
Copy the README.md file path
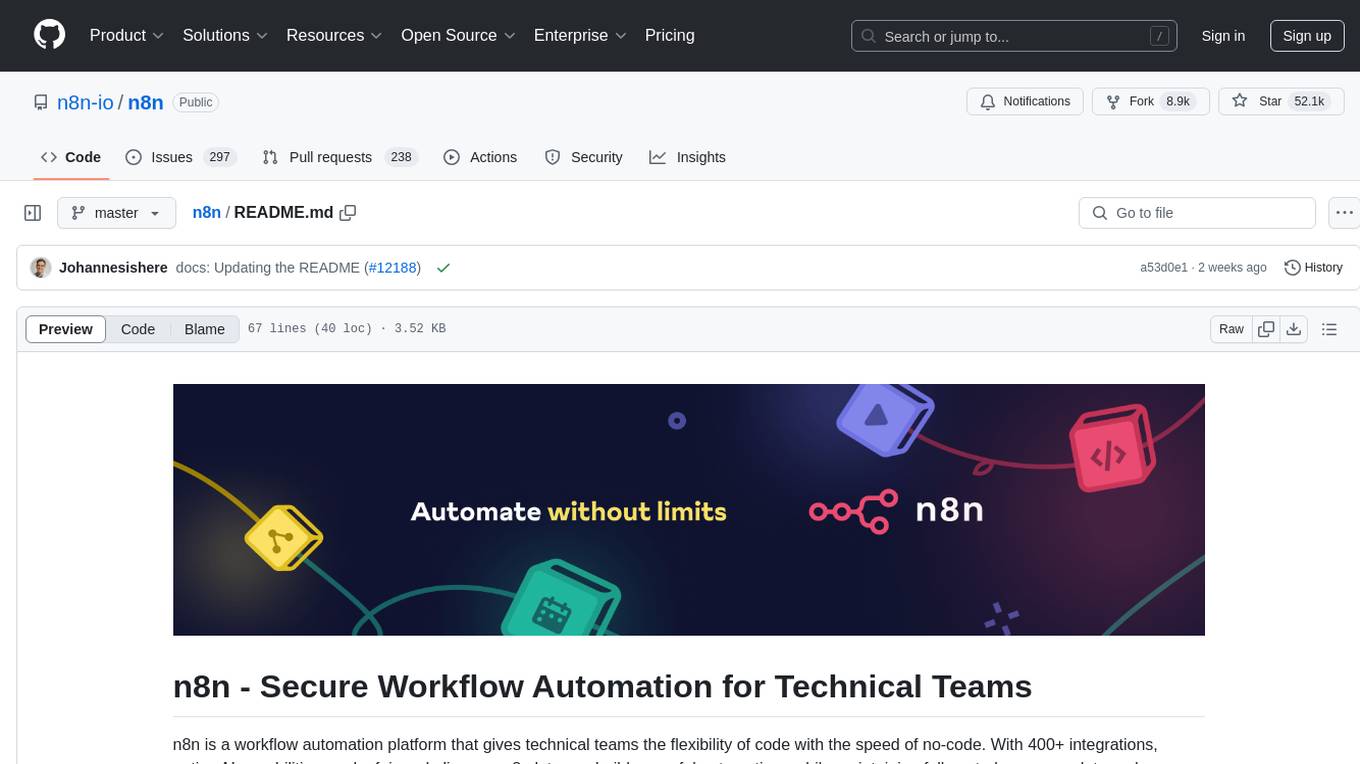coord(348,212)
